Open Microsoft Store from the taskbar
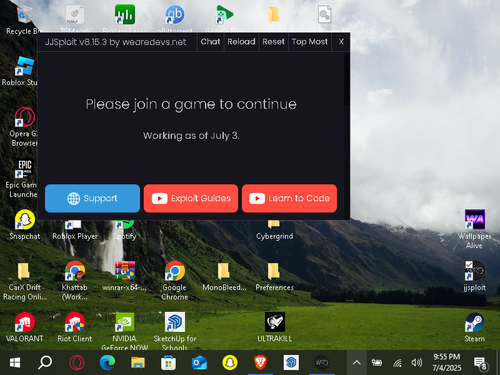Image resolution: width=500 pixels, height=375 pixels. pyautogui.click(x=168, y=363)
